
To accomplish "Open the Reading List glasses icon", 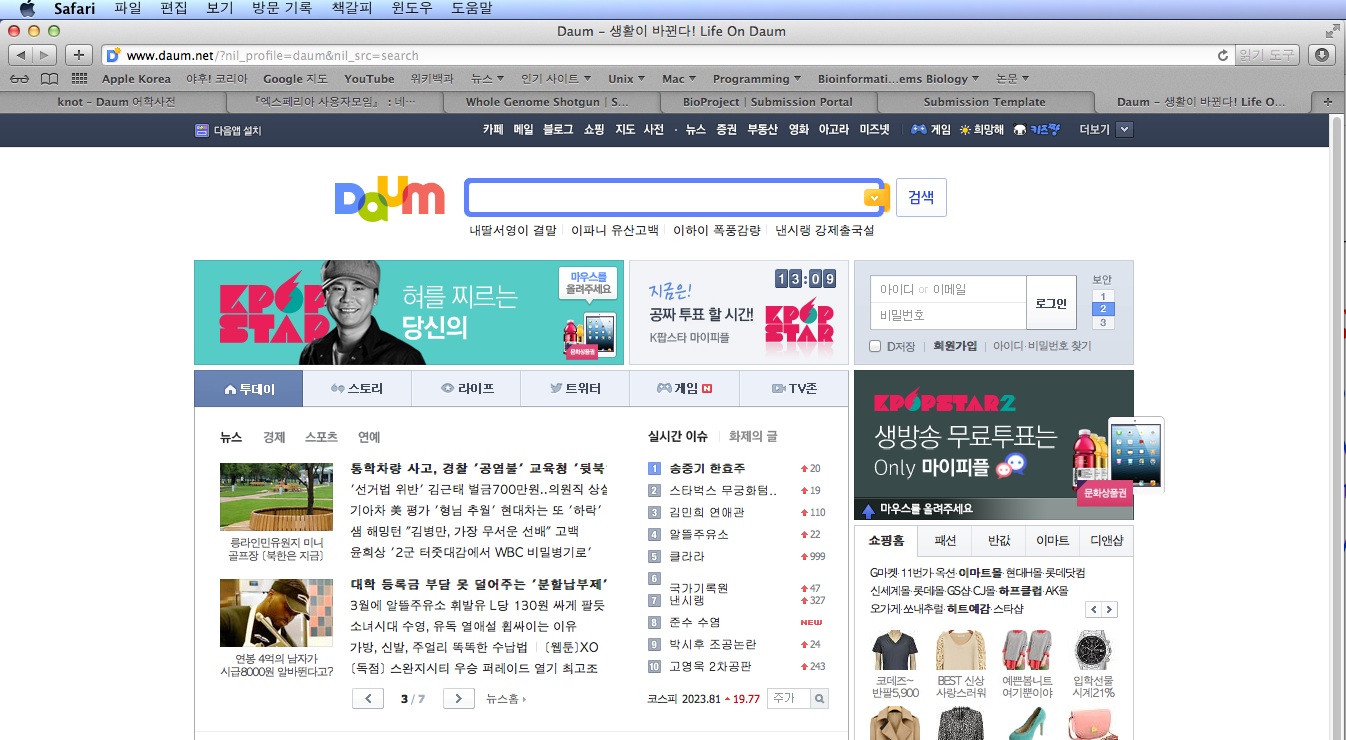I will tap(20, 78).
